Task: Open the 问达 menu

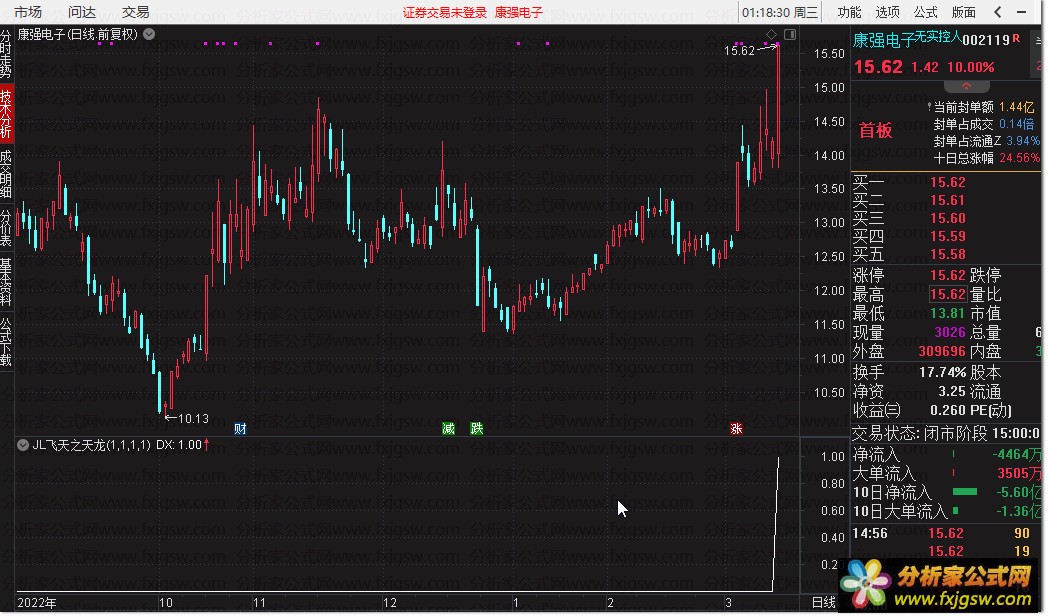Action: tap(82, 12)
